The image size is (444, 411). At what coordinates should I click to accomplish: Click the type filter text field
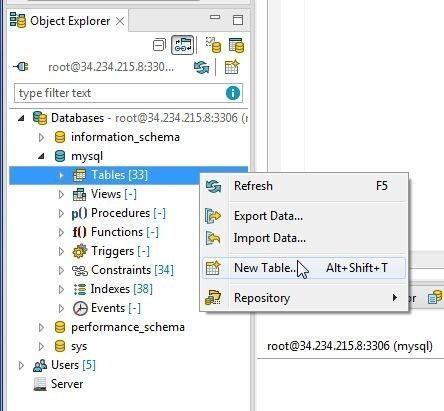point(128,93)
